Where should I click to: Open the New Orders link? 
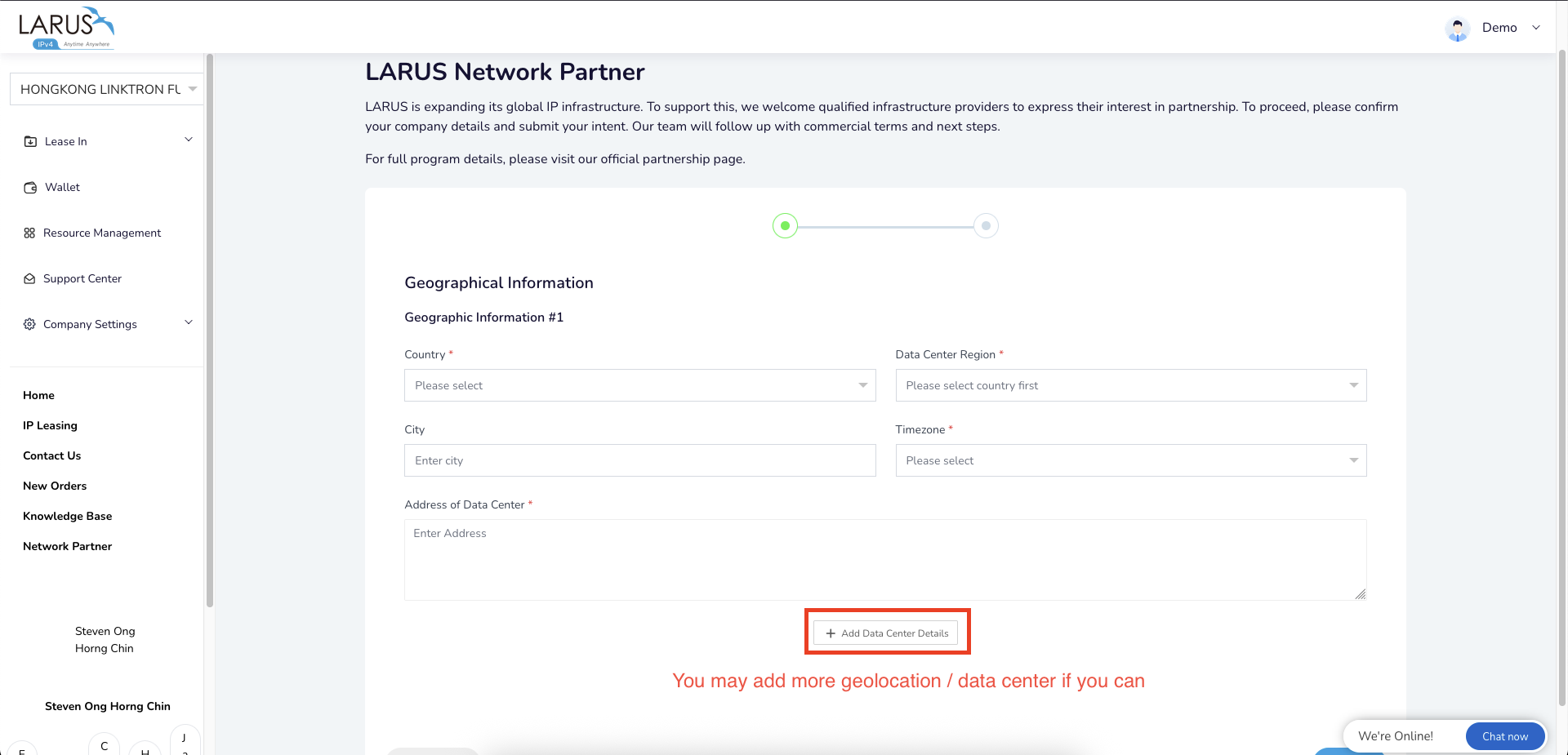[55, 486]
